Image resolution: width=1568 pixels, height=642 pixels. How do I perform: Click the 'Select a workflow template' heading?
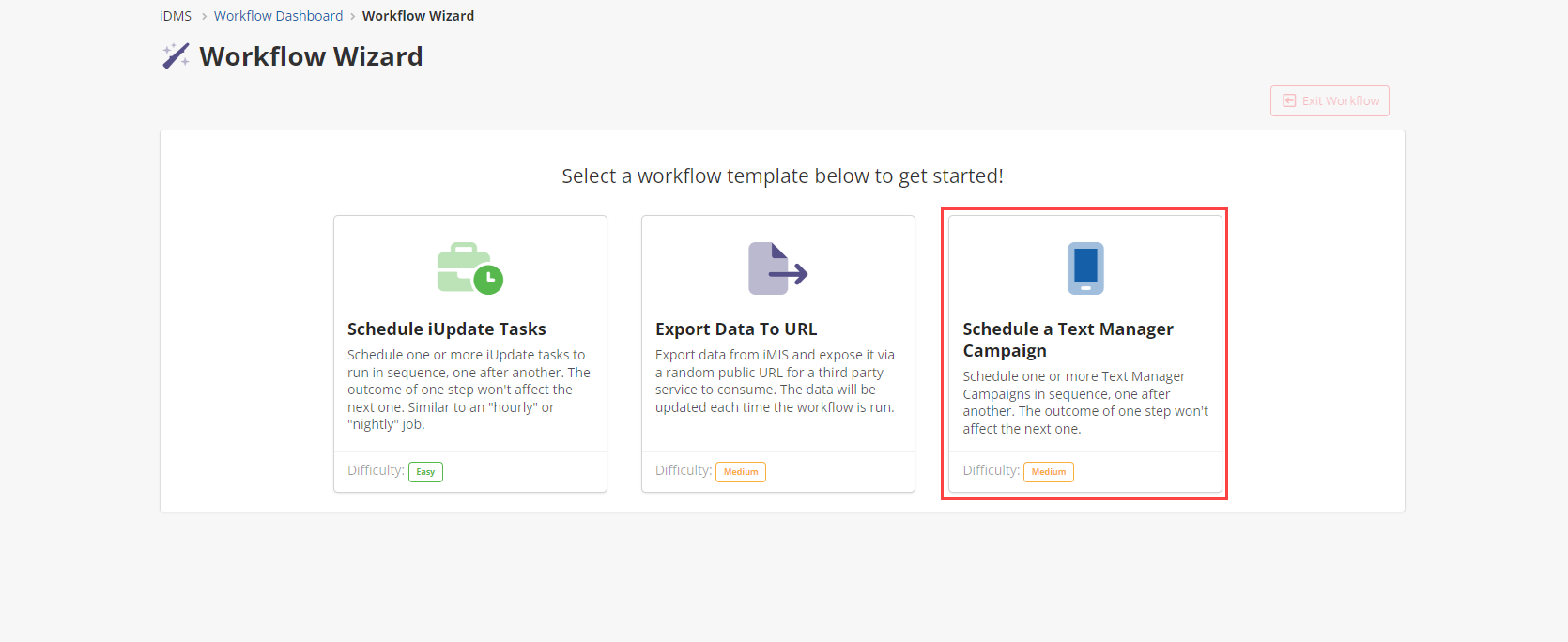click(x=782, y=176)
